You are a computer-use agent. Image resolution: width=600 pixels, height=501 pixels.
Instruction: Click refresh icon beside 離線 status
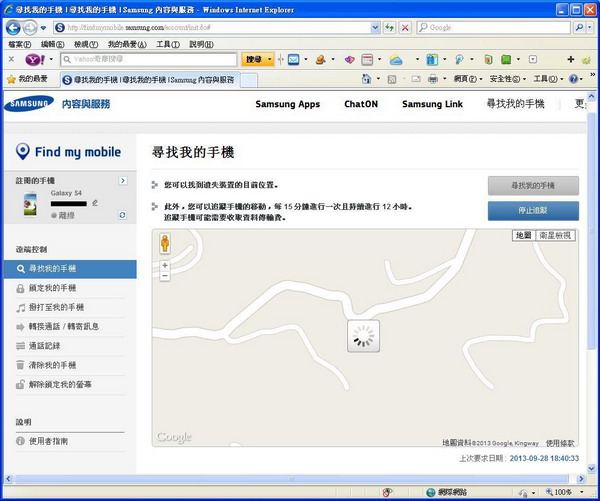pos(122,215)
